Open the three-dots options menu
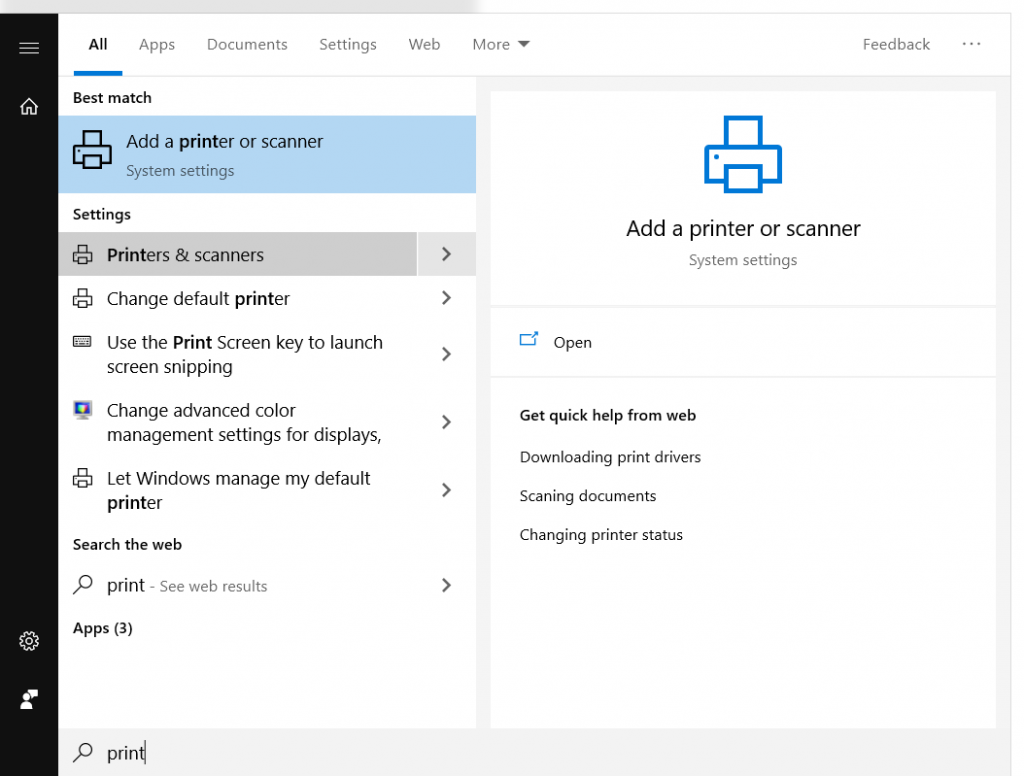1024x776 pixels. (971, 44)
